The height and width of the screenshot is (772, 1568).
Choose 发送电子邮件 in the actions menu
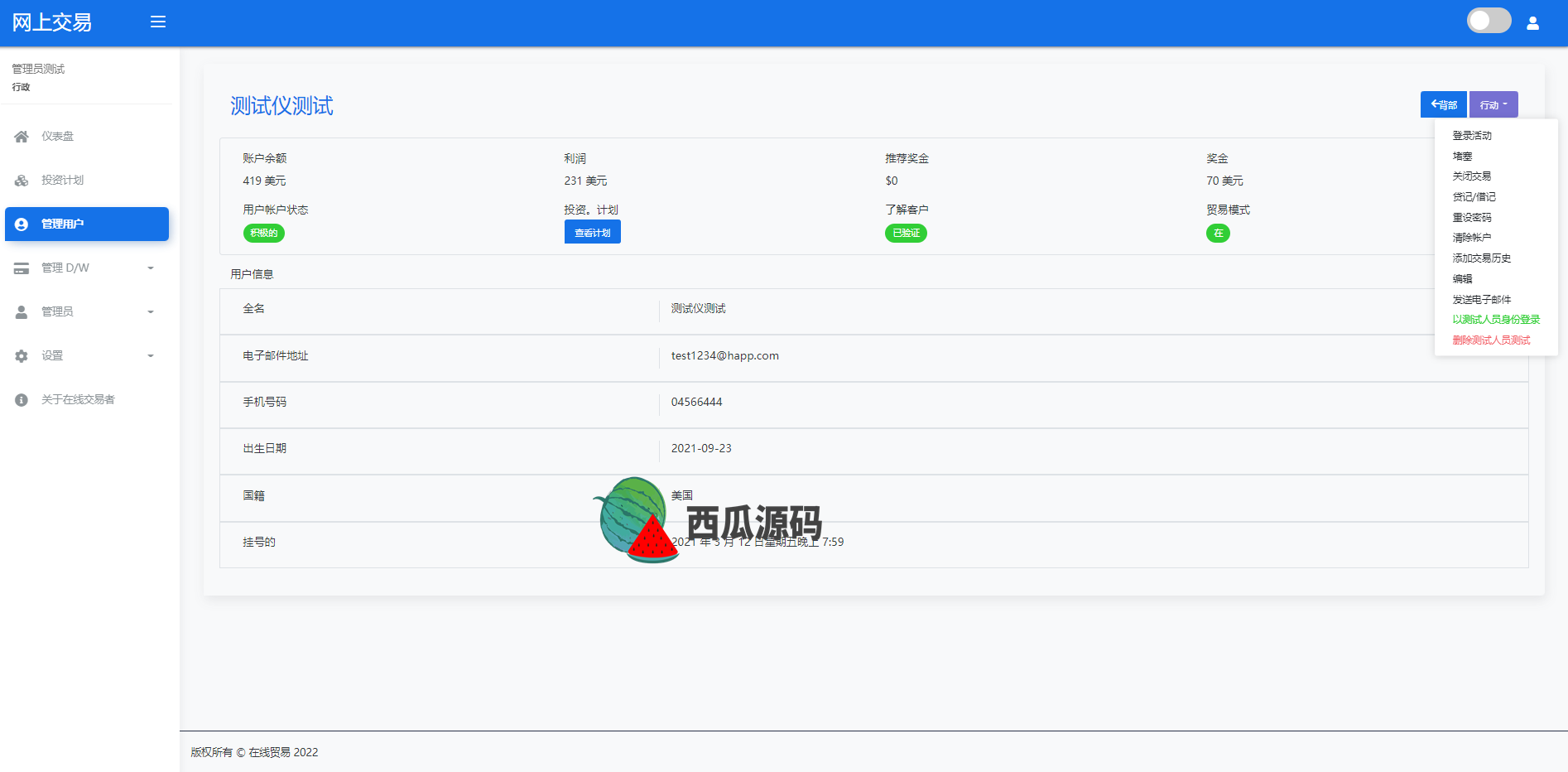pos(1481,300)
